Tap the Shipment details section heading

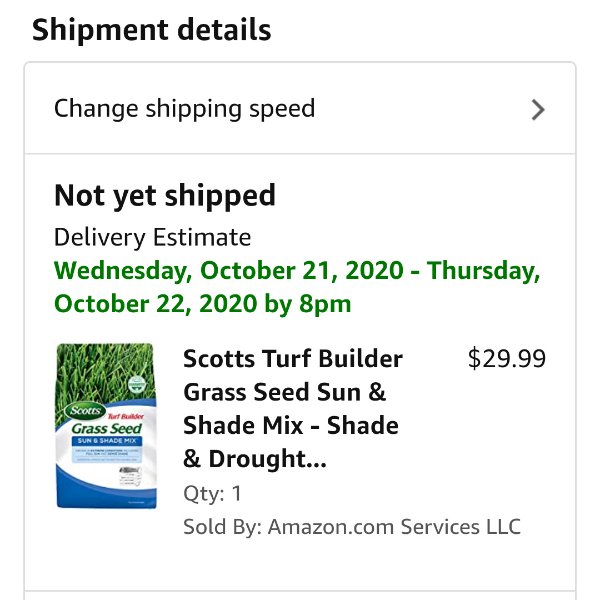(x=152, y=30)
